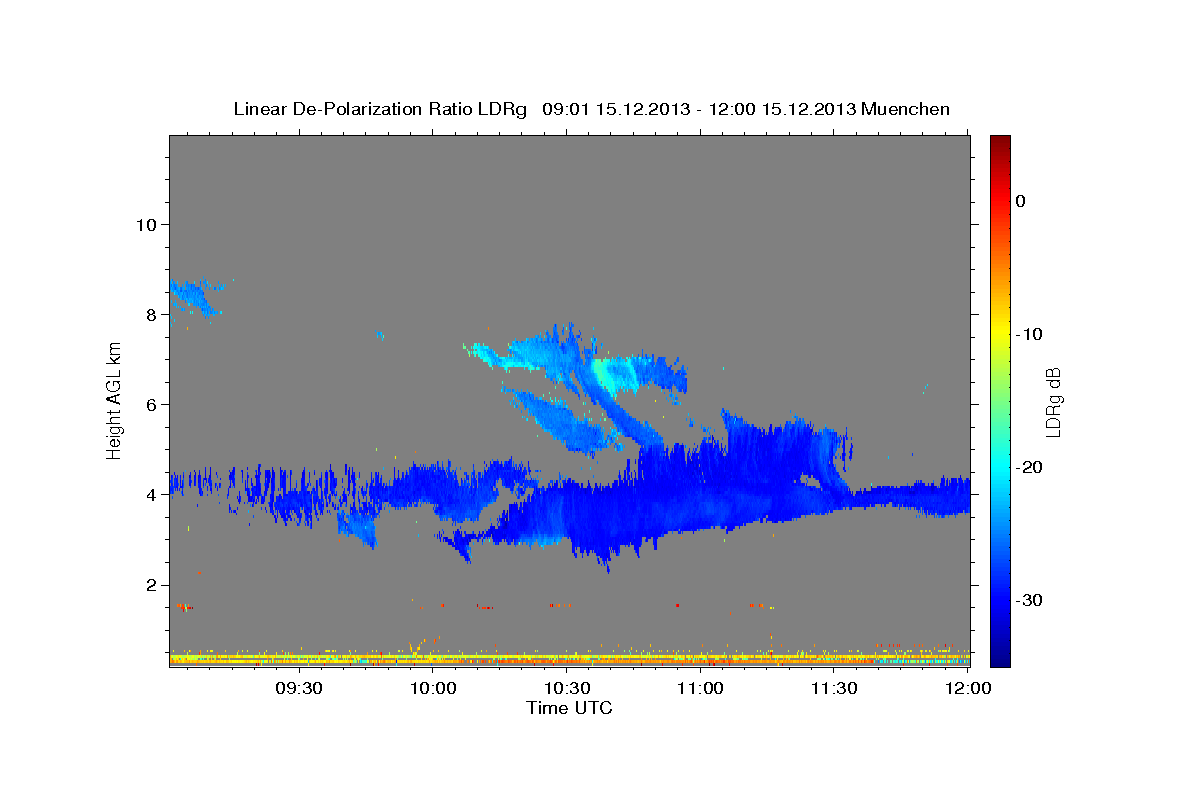1200x800 pixels.
Task: Pick the yellow region of the colorbar
Action: coord(999,330)
